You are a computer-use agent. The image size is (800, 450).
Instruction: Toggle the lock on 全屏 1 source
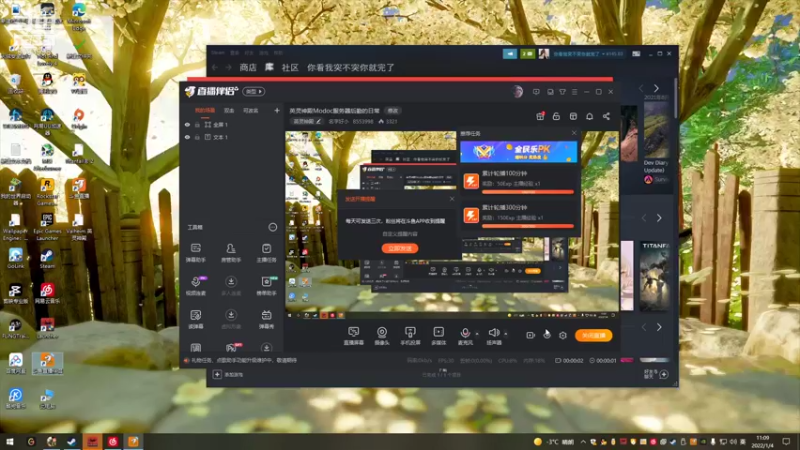tap(197, 124)
